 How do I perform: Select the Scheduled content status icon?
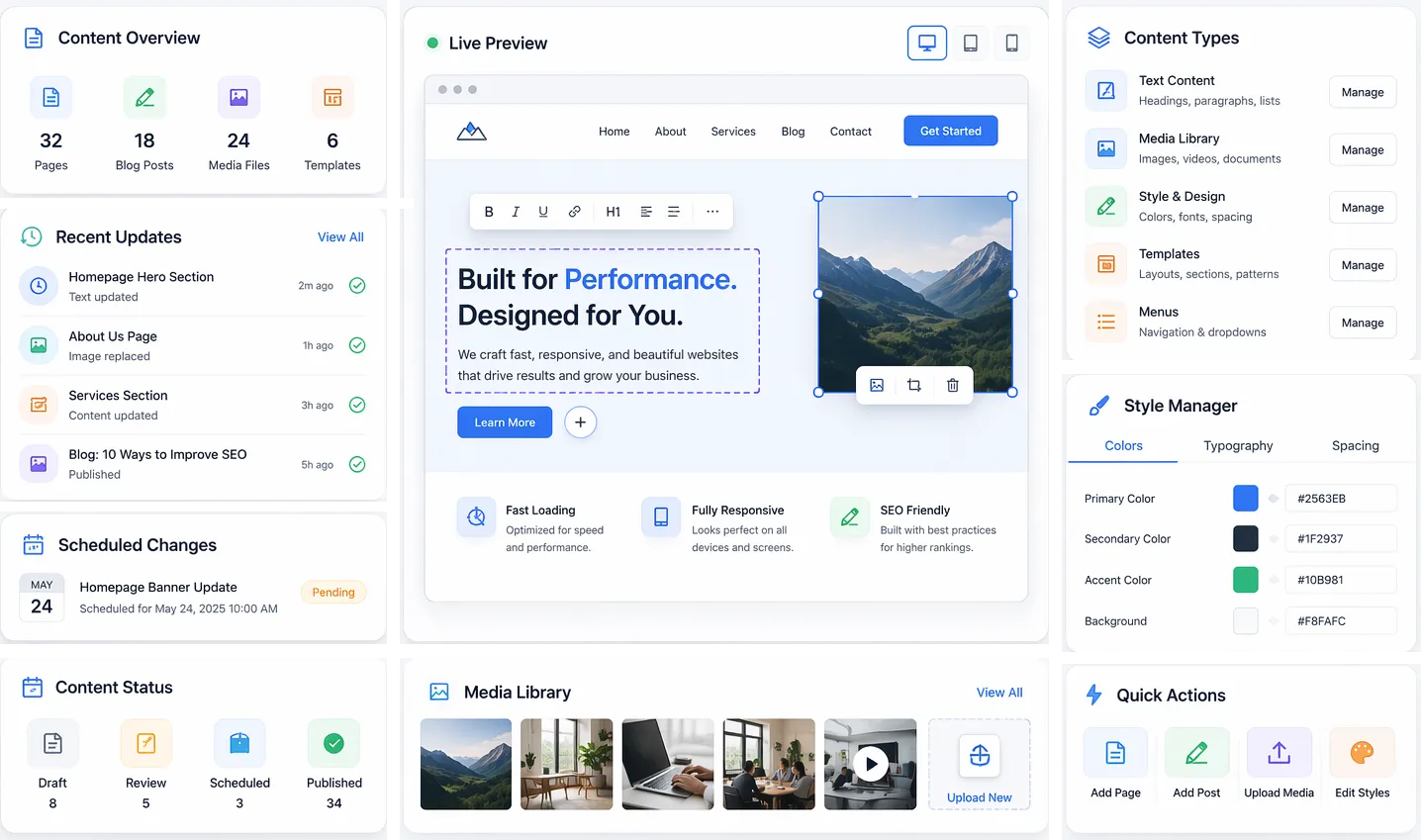pyautogui.click(x=239, y=743)
